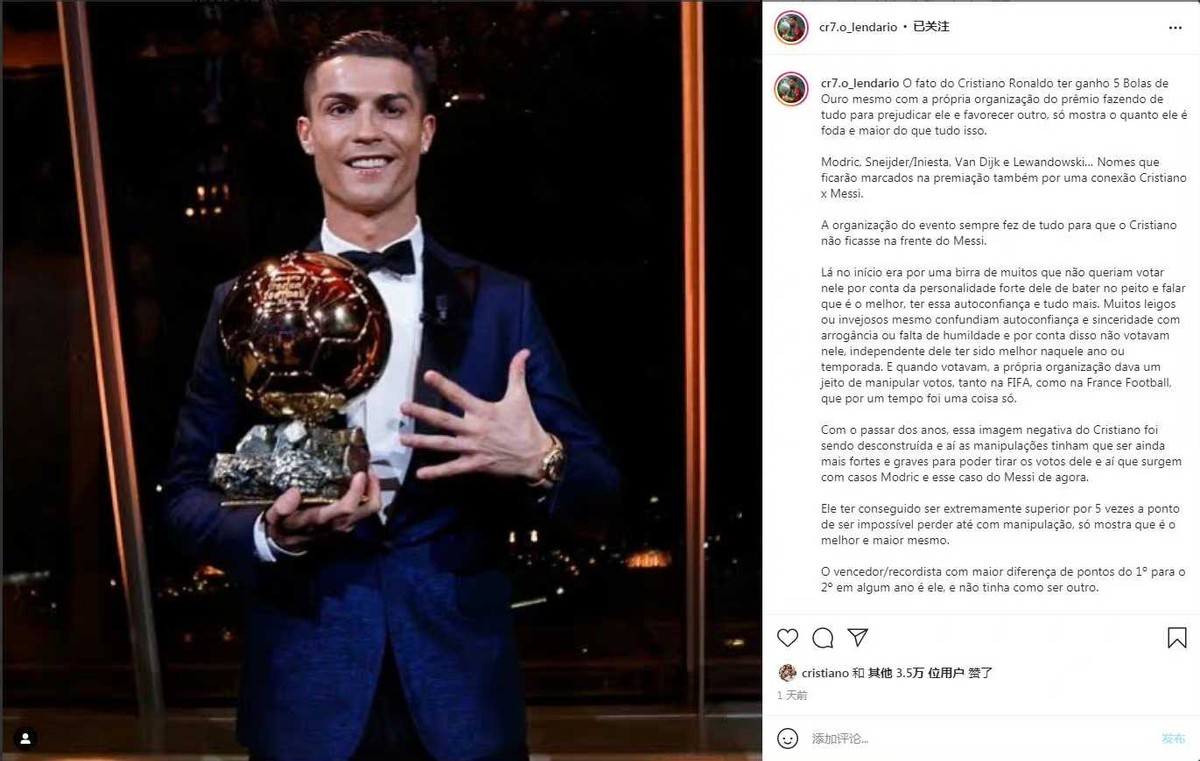Open comments with the speech bubble icon
1200x761 pixels.
click(823, 638)
